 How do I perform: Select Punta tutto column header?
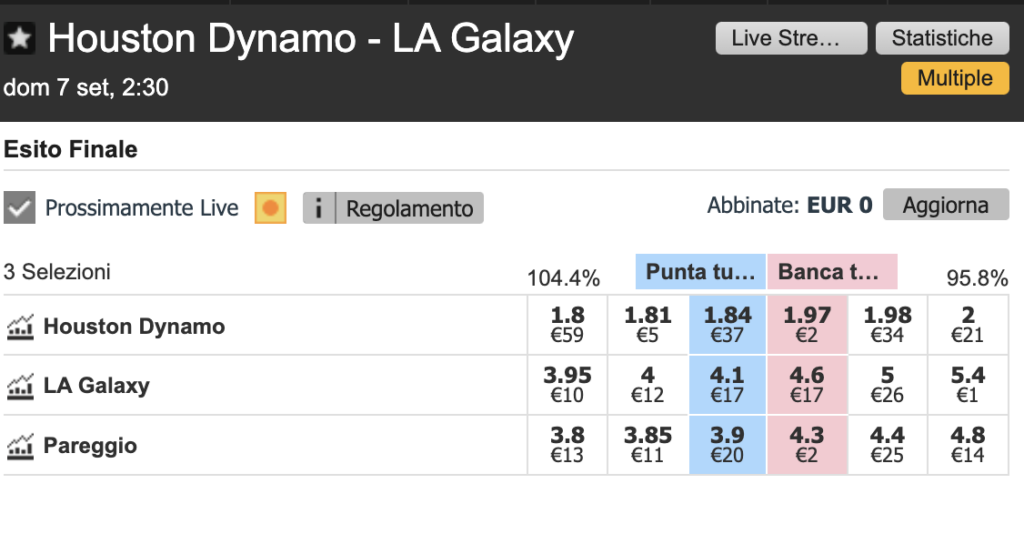700,272
